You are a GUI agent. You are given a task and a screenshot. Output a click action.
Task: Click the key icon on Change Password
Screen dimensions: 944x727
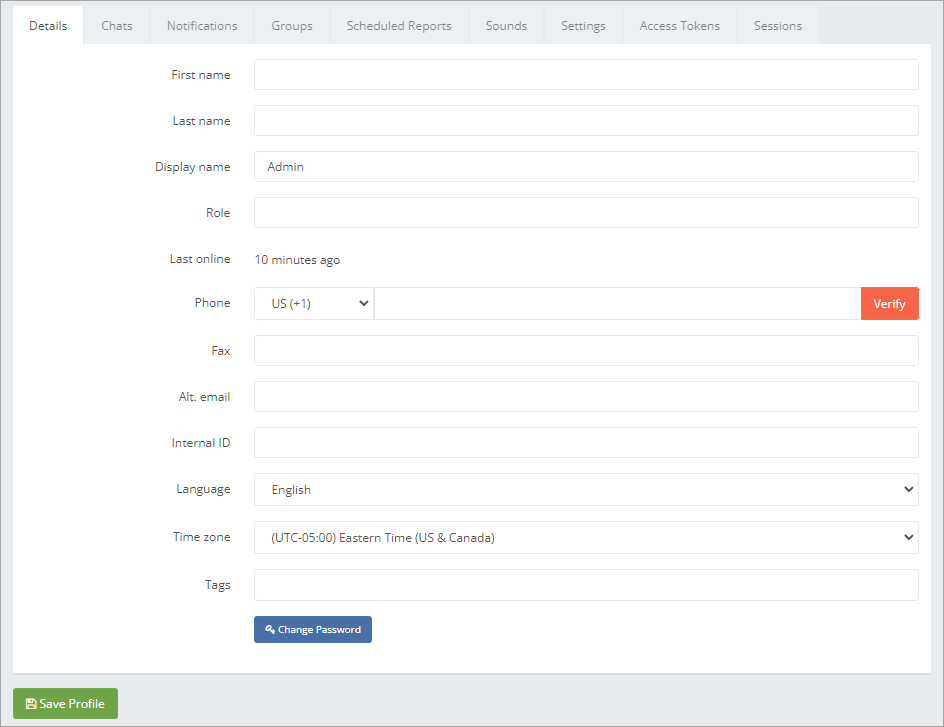coord(270,630)
